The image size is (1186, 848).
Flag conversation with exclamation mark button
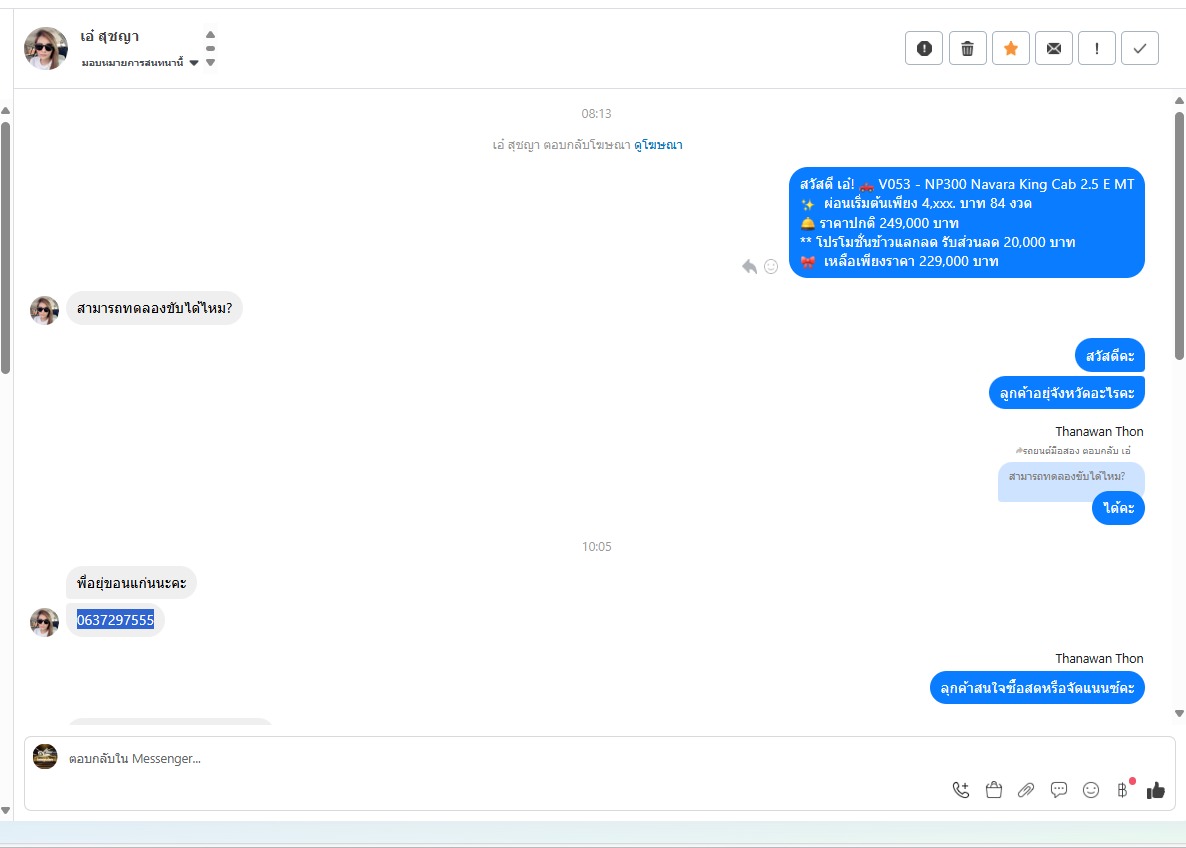pyautogui.click(x=1097, y=48)
